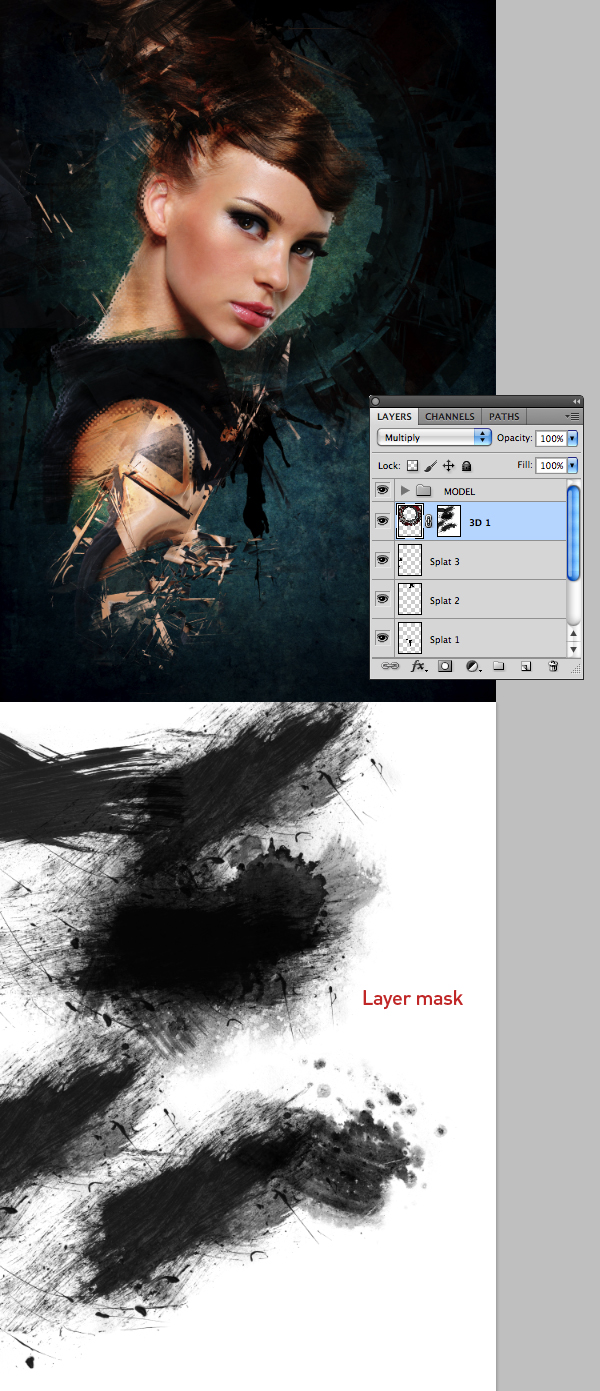This screenshot has width=600, height=1391.
Task: Select the 3D 1 layer thumbnail
Action: click(410, 521)
